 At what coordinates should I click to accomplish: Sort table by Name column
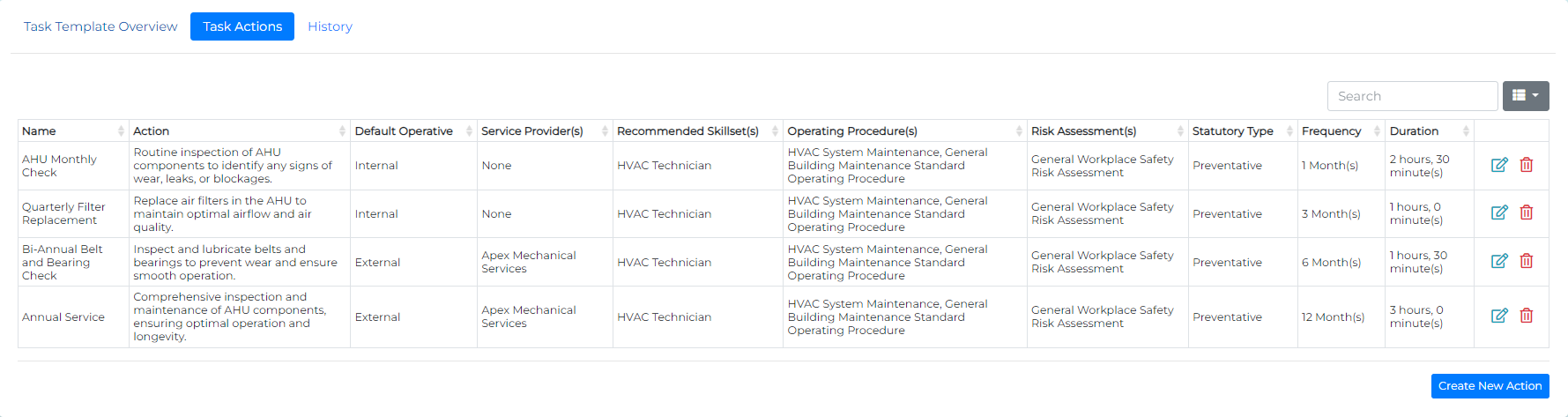[72, 130]
